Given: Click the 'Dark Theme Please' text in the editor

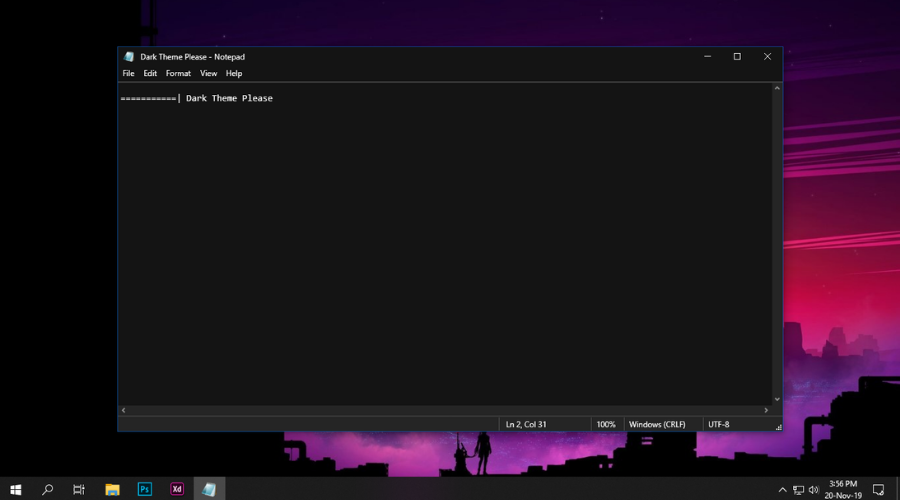Looking at the screenshot, I should tap(229, 98).
